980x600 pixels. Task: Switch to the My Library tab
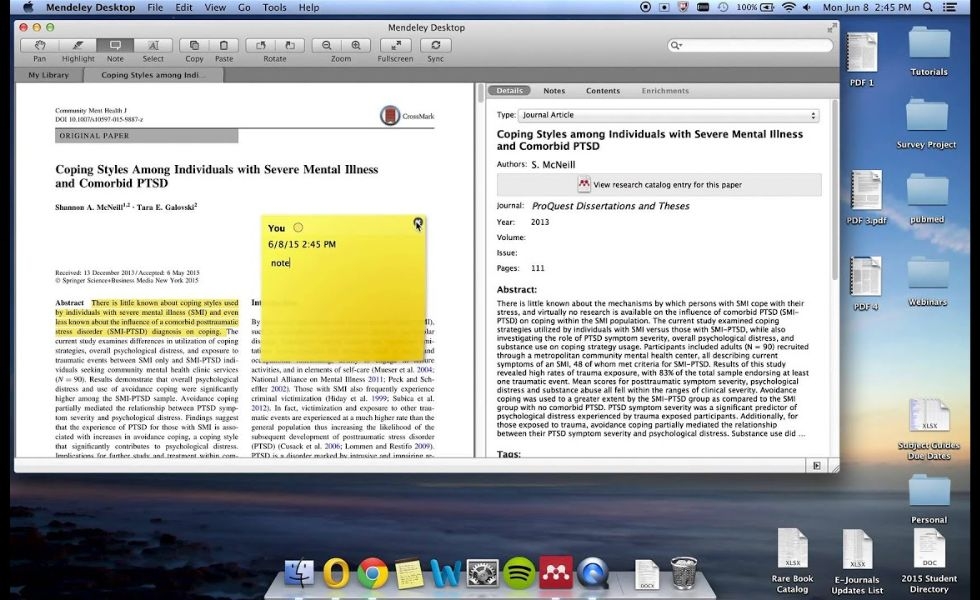click(48, 75)
